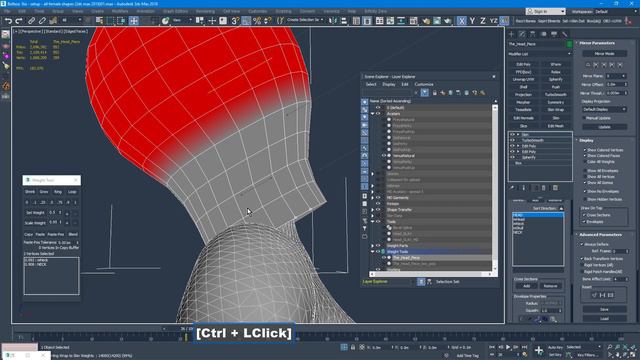Open the Edit menu in Scene Explorer
The height and width of the screenshot is (360, 640).
[x=404, y=84]
